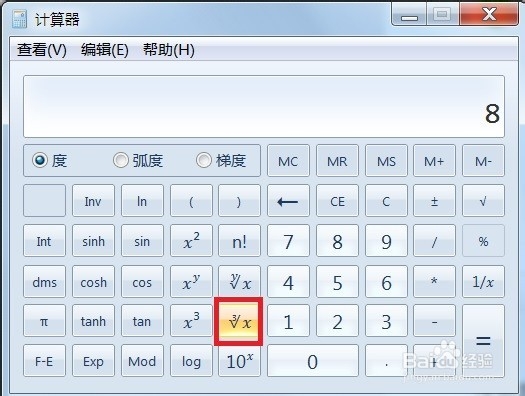Click the Mod modulo button
Image resolution: width=525 pixels, height=396 pixels.
(142, 361)
